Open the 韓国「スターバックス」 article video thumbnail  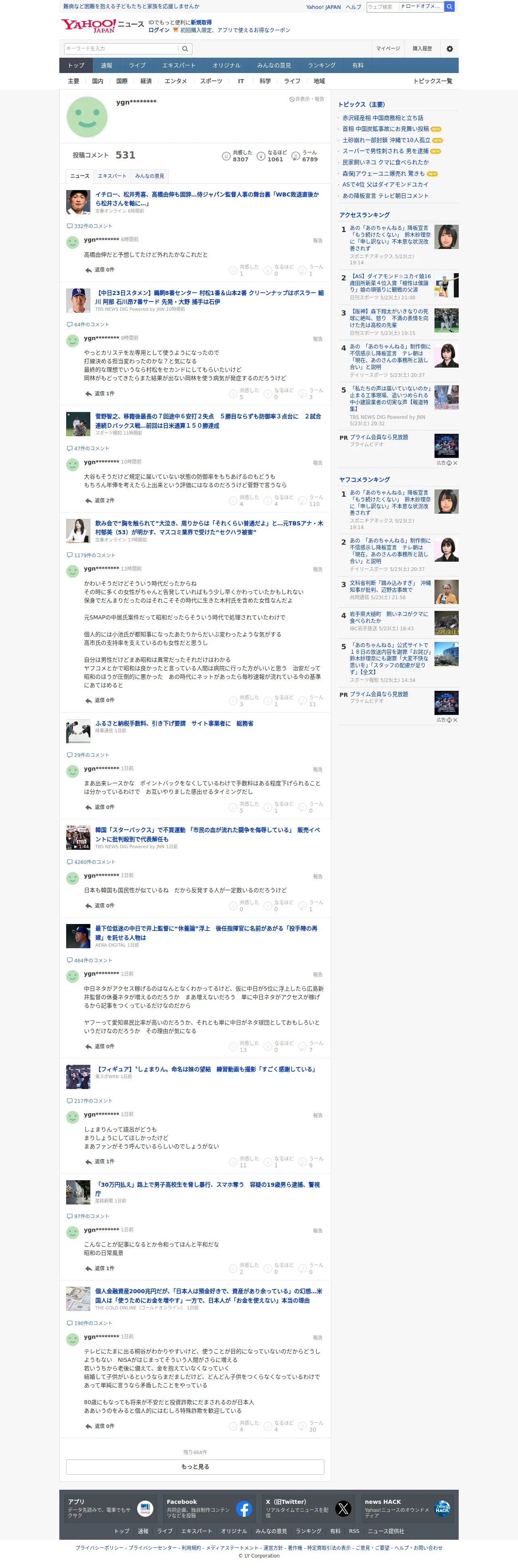point(79,838)
